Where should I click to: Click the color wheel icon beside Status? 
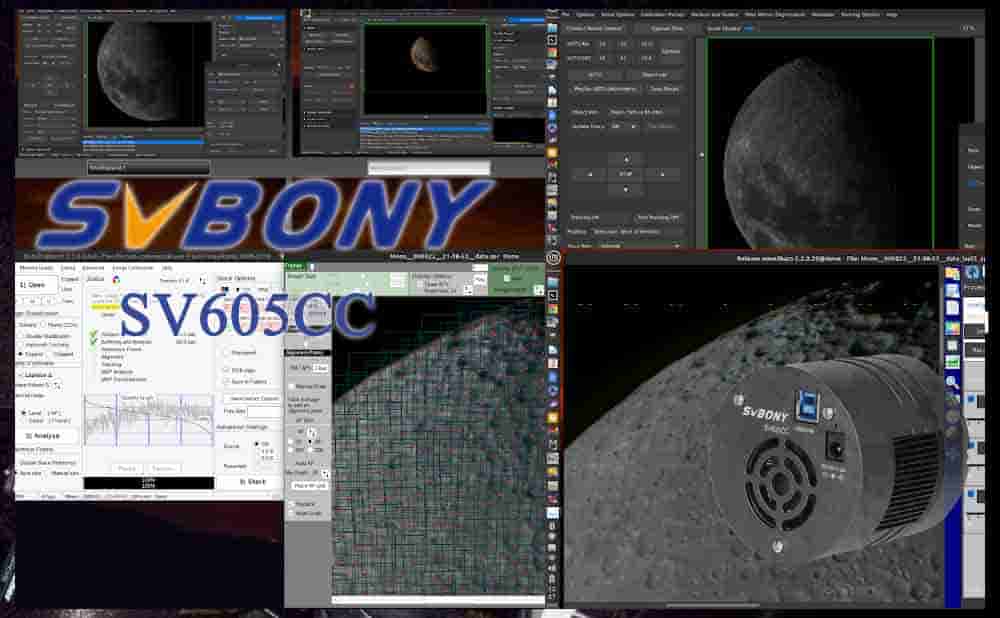pyautogui.click(x=115, y=281)
